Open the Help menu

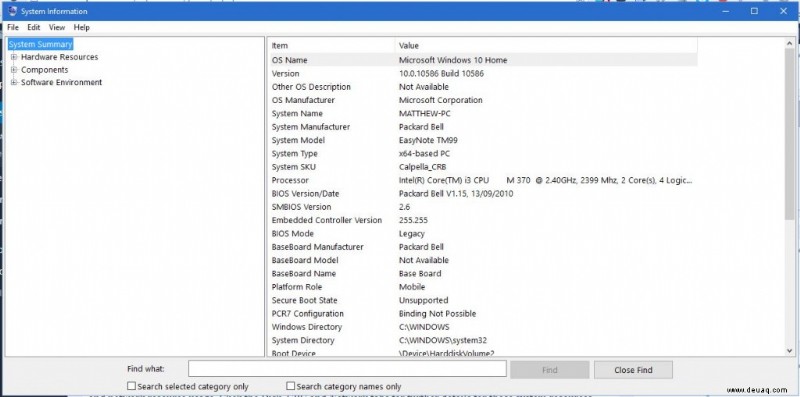pyautogui.click(x=81, y=28)
